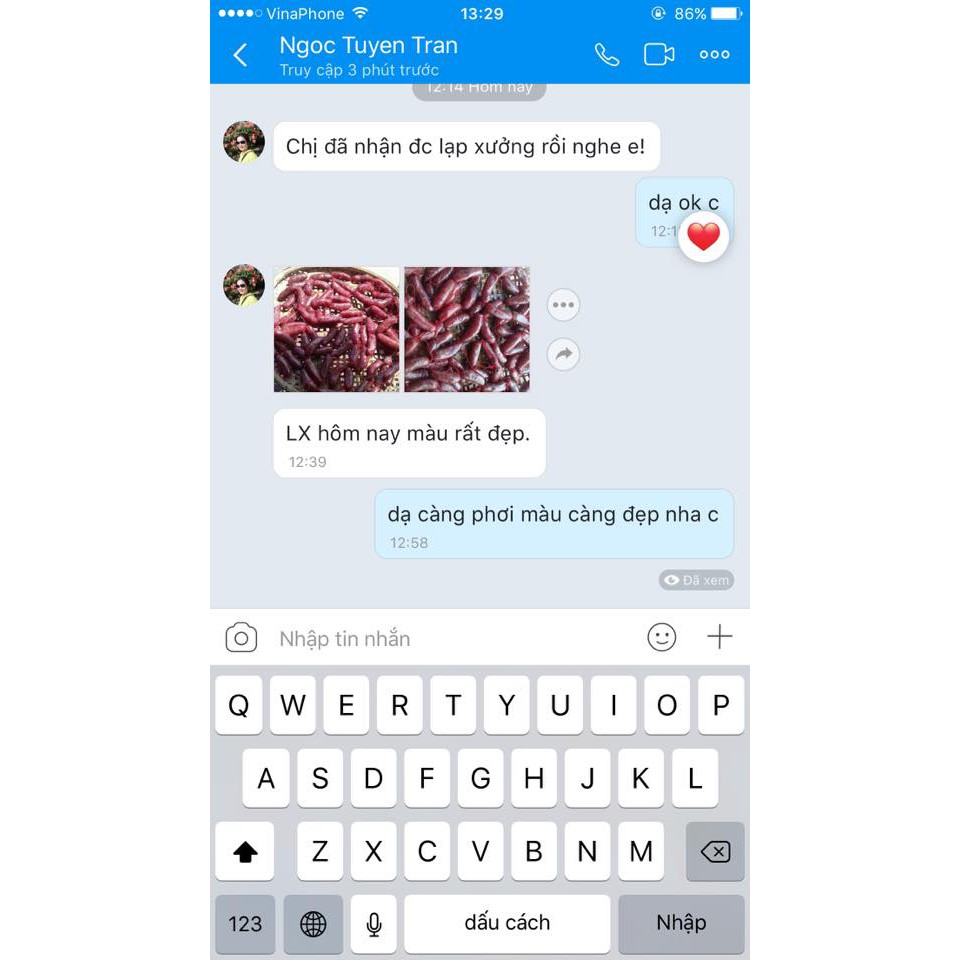
Task: Open the emoji sticker picker
Action: click(661, 637)
